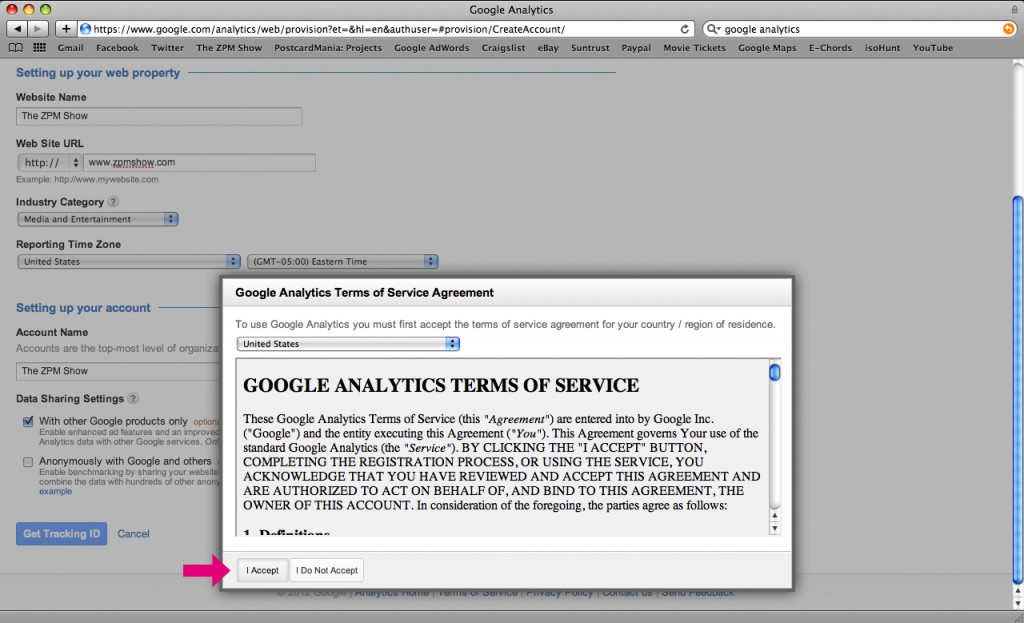Viewport: 1024px width, 623px height.
Task: Open the Eastern Time zone dropdown
Action: point(342,261)
